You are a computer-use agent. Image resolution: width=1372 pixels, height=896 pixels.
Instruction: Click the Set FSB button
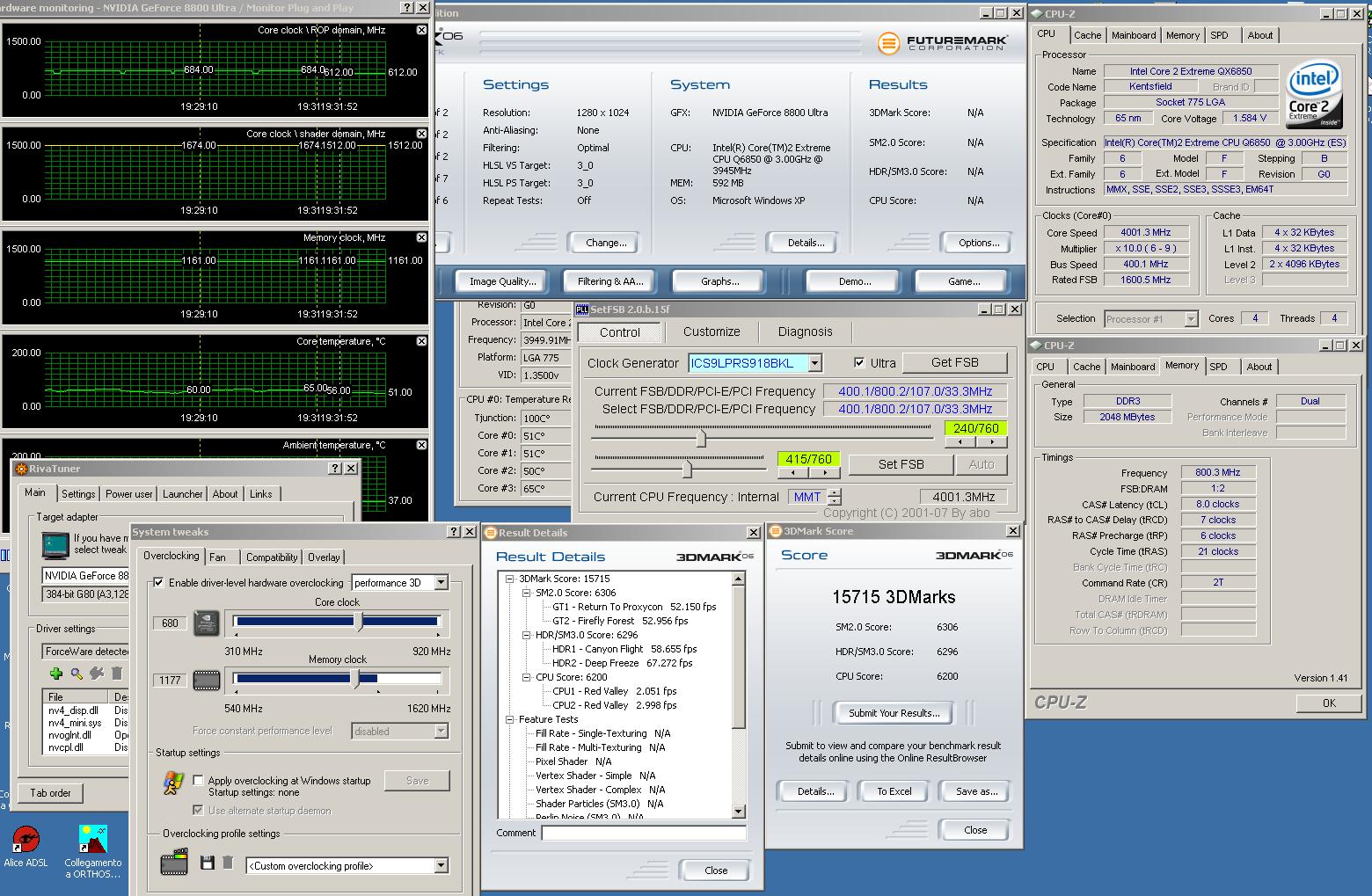tap(901, 464)
